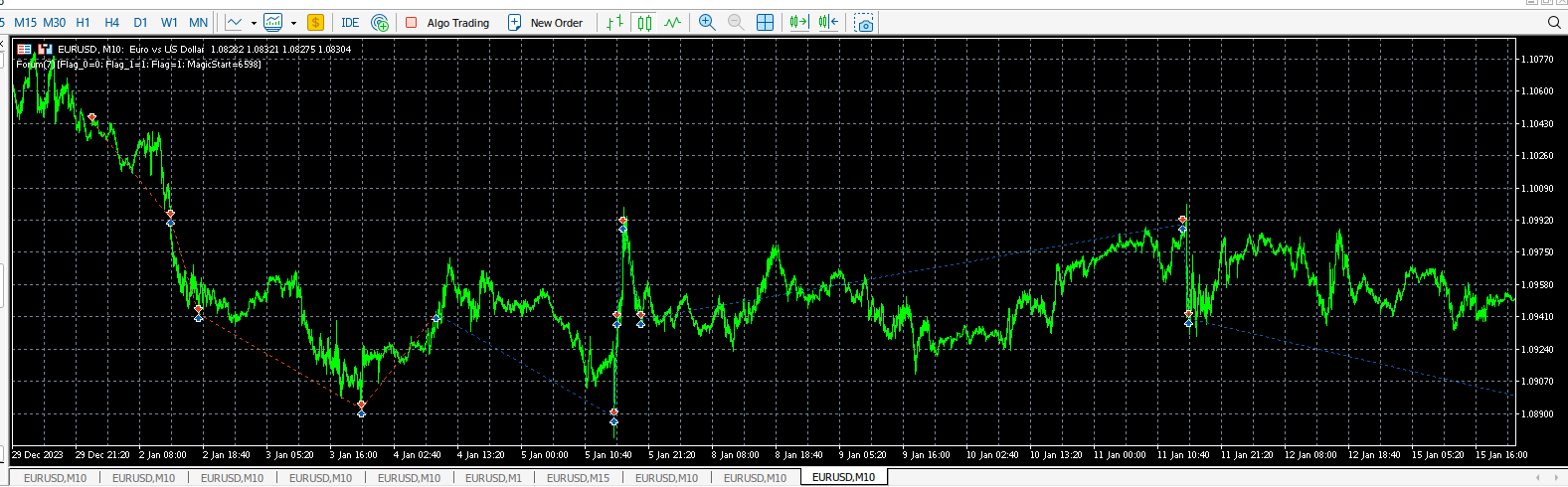1568x487 pixels.
Task: Take a chart screenshot with the camera icon
Action: click(x=864, y=22)
